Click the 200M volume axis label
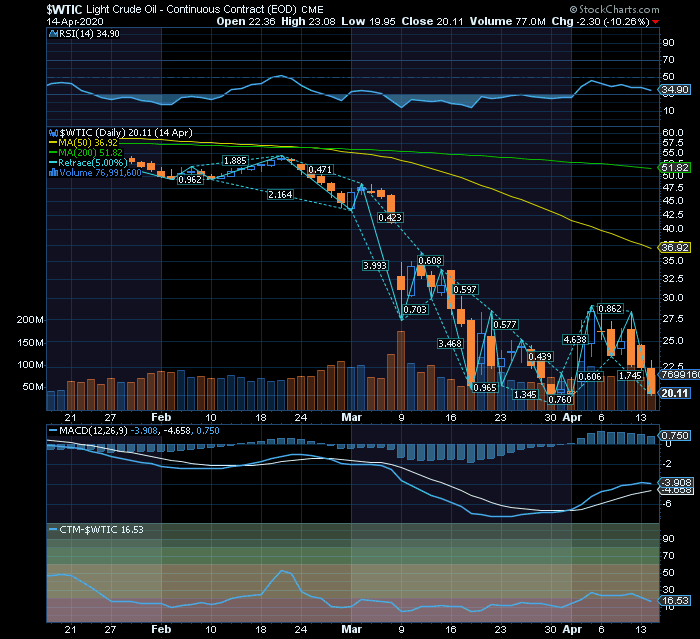The width and height of the screenshot is (700, 639). 30,320
